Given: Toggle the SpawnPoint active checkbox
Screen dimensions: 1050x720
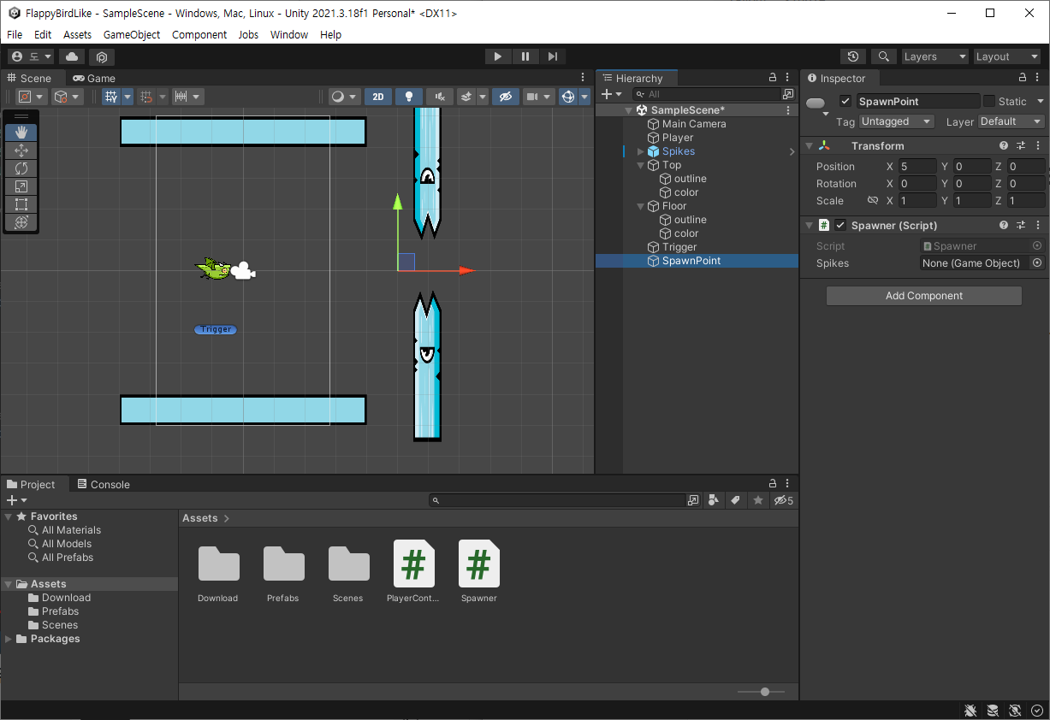Looking at the screenshot, I should point(845,101).
